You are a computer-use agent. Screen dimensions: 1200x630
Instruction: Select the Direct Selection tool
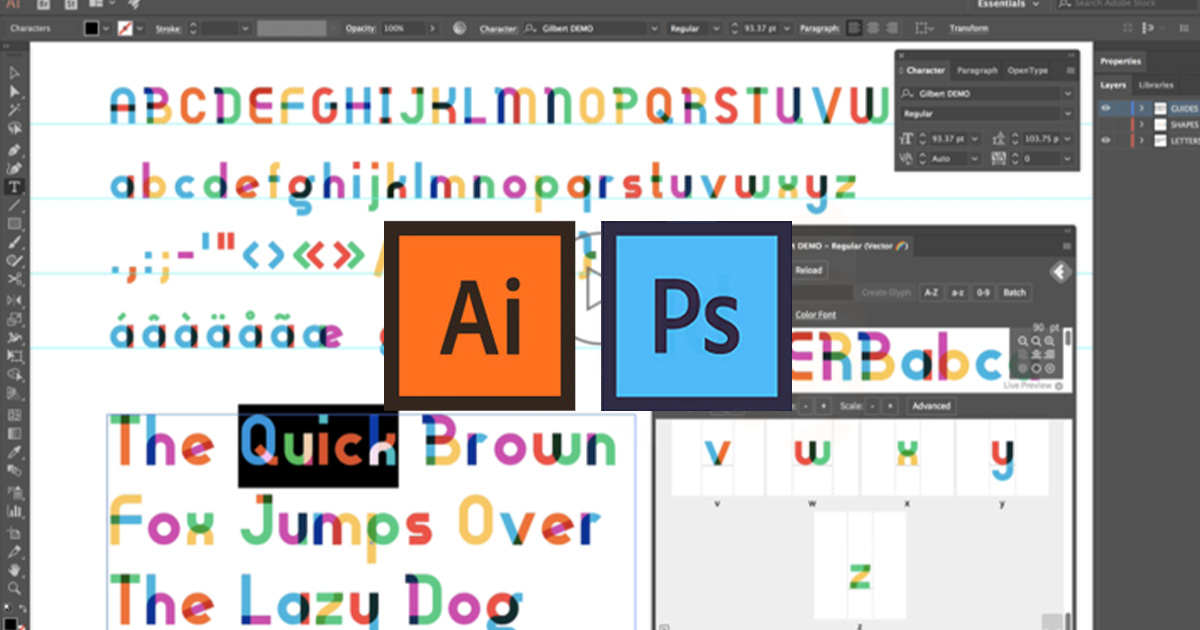(x=15, y=92)
